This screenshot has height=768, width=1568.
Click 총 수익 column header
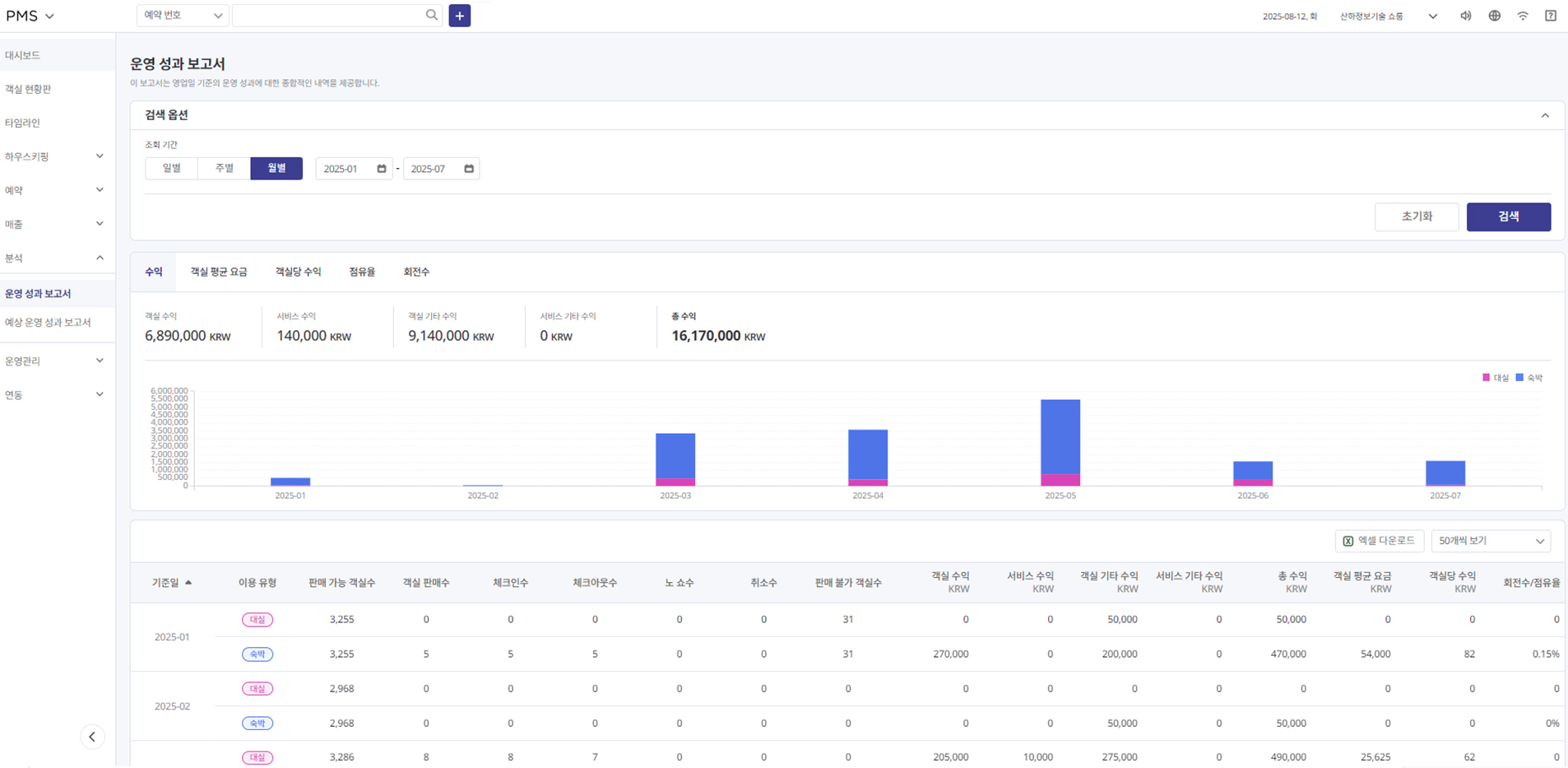click(1292, 582)
